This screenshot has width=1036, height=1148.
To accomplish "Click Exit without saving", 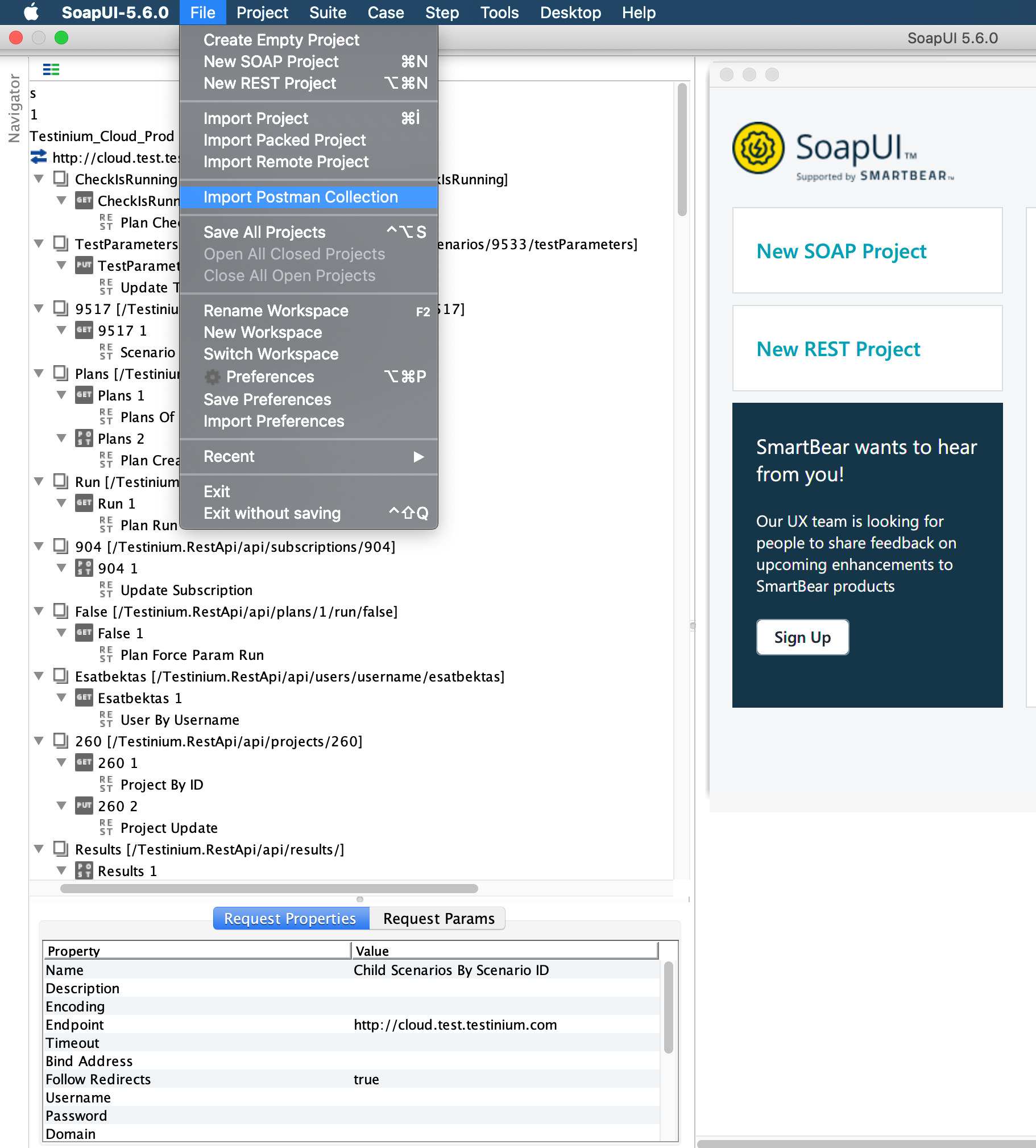I will [x=309, y=514].
